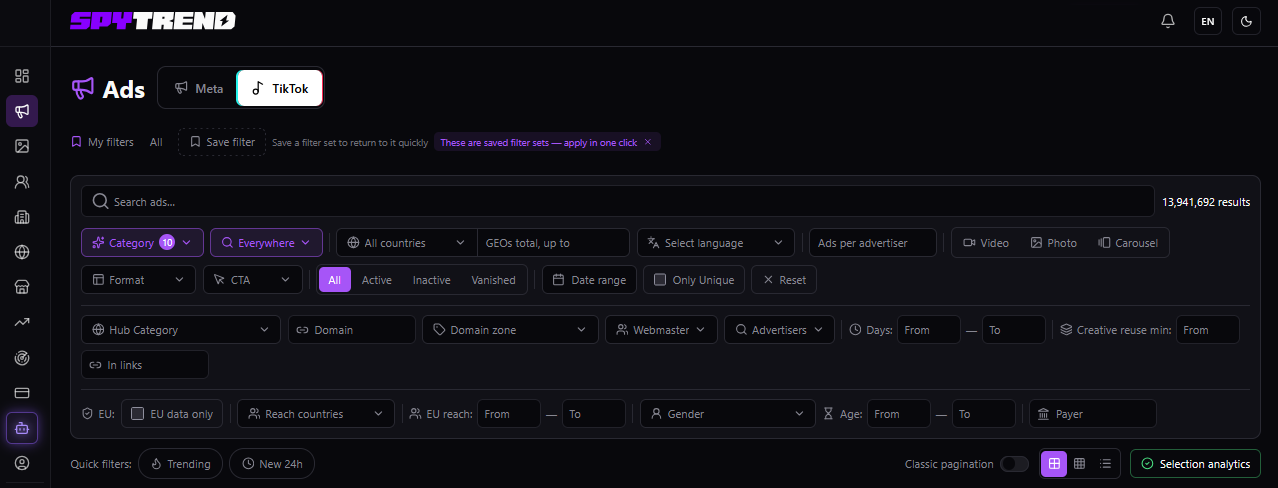Expand the Advertisers dropdown
1278x488 pixels.
click(x=779, y=330)
